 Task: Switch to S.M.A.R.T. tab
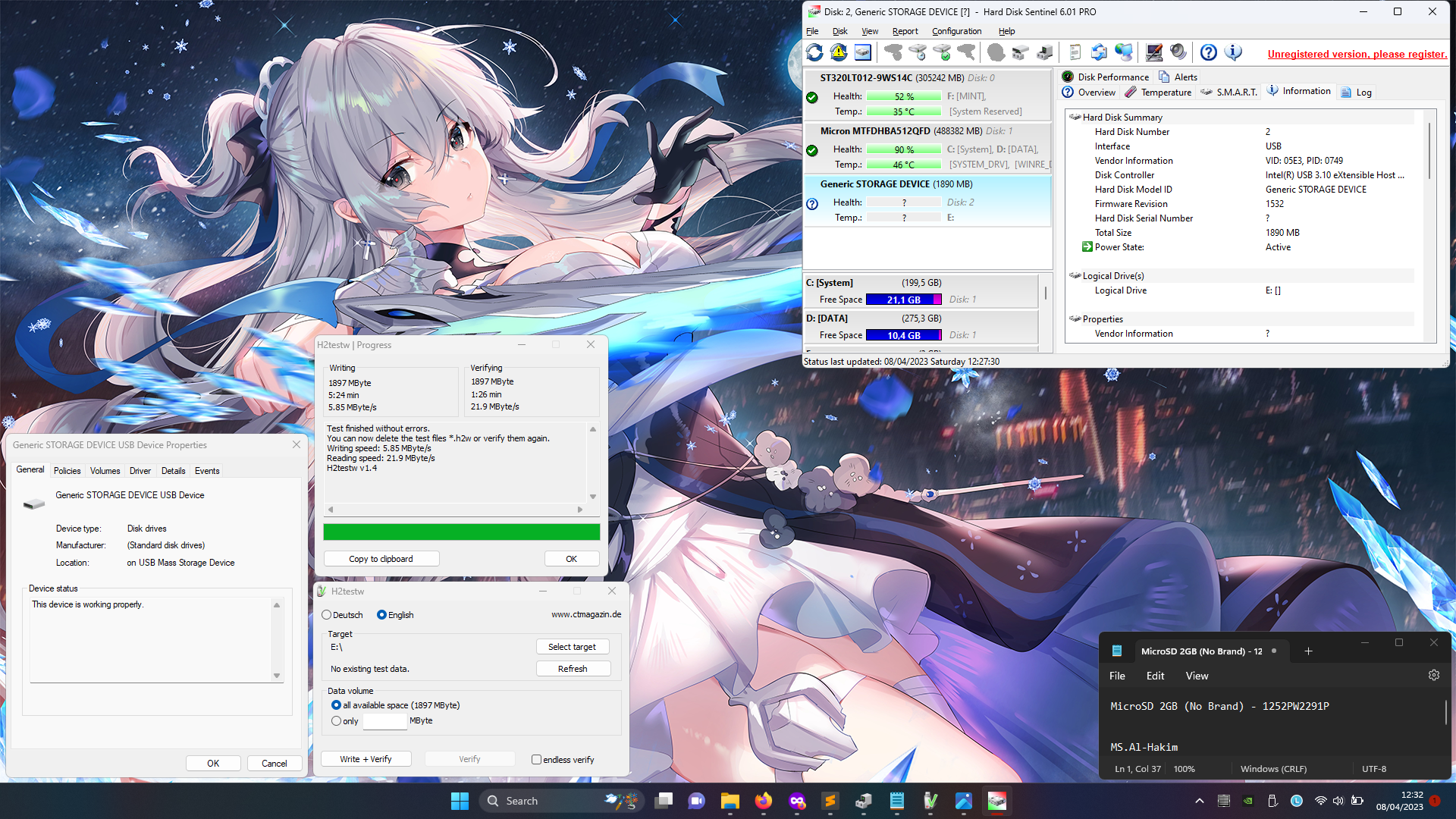point(1229,92)
